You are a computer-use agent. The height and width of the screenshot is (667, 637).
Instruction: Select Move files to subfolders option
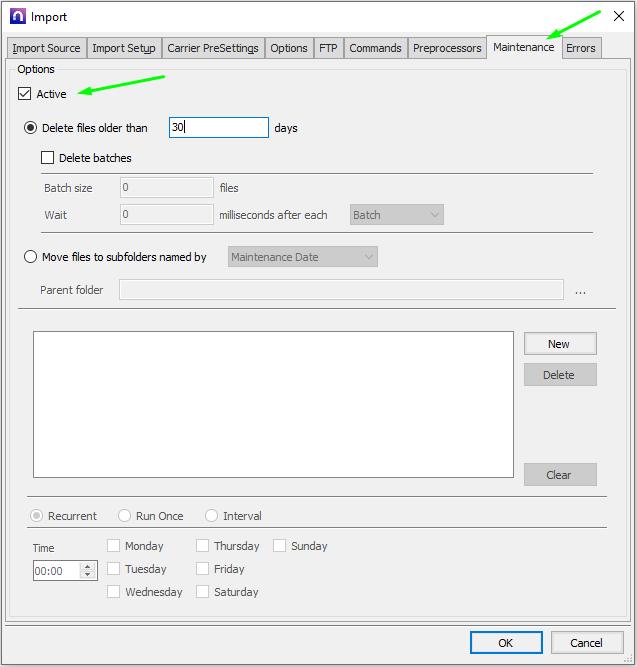pyautogui.click(x=31, y=257)
